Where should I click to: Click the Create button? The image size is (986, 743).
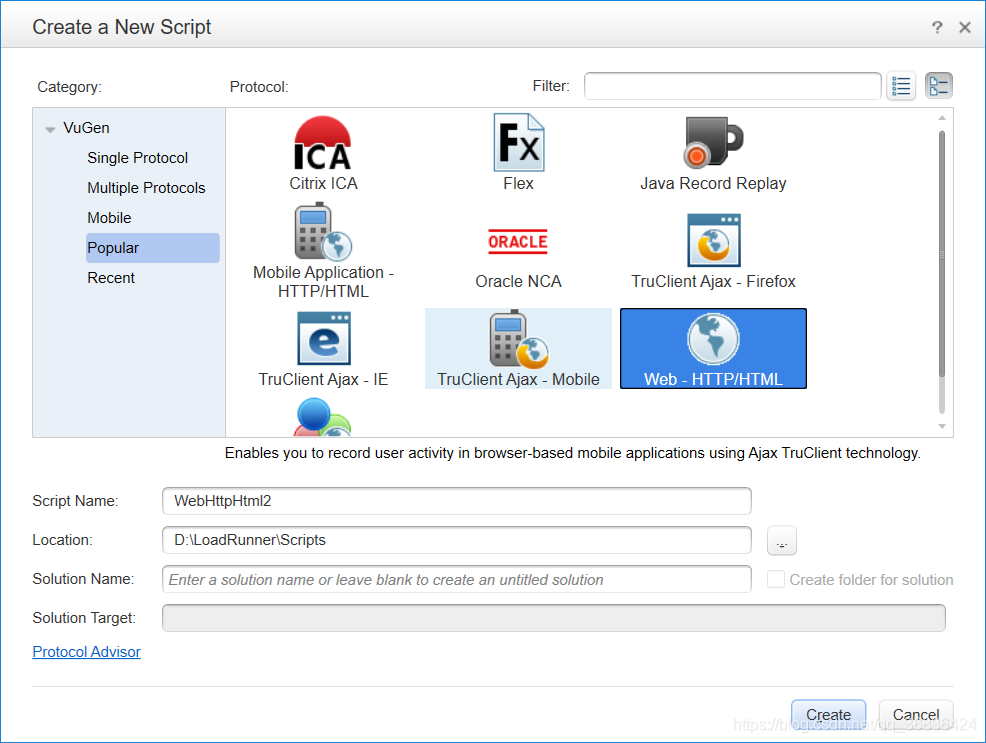tap(828, 715)
